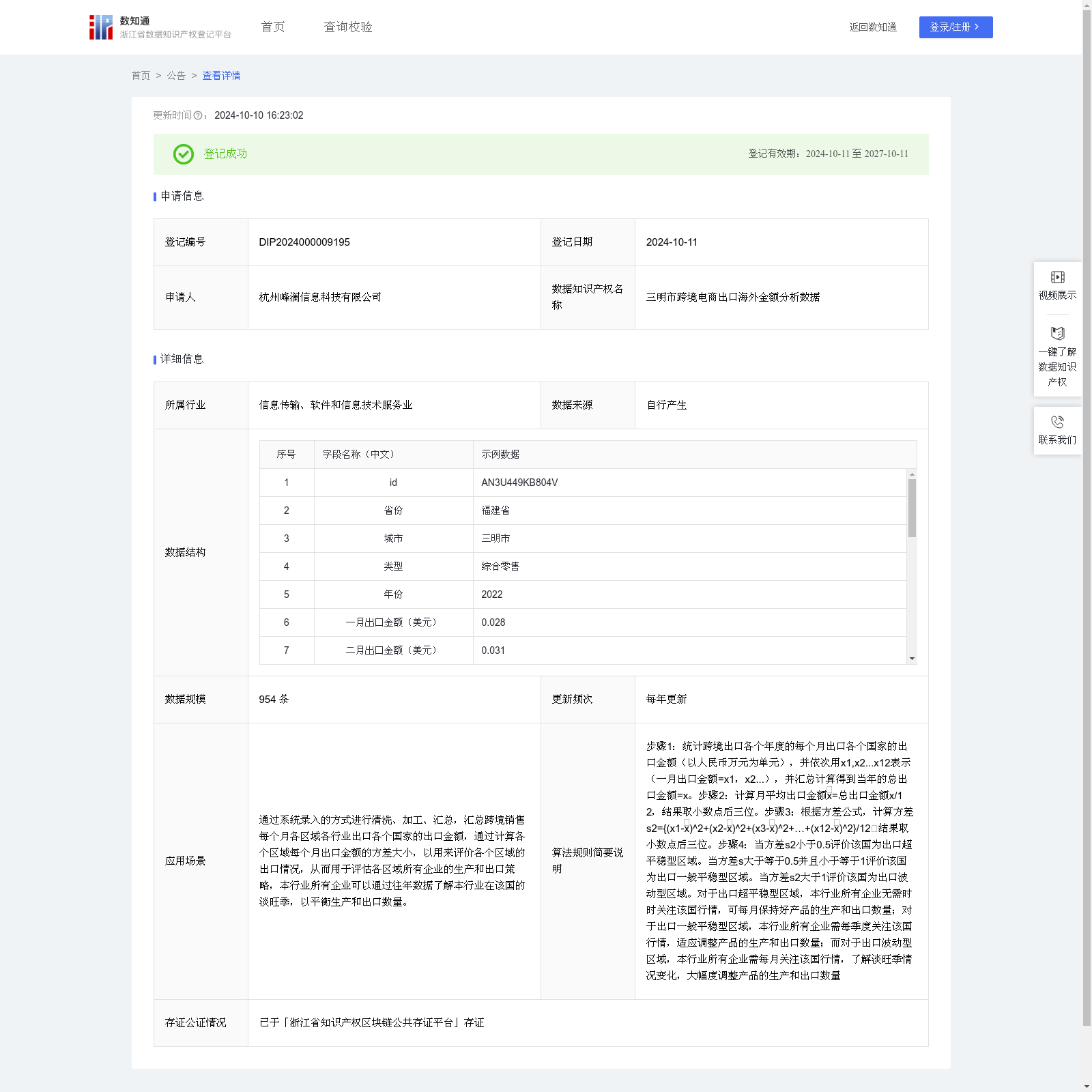
Task: Open the 首页 navigation menu item
Action: click(272, 27)
